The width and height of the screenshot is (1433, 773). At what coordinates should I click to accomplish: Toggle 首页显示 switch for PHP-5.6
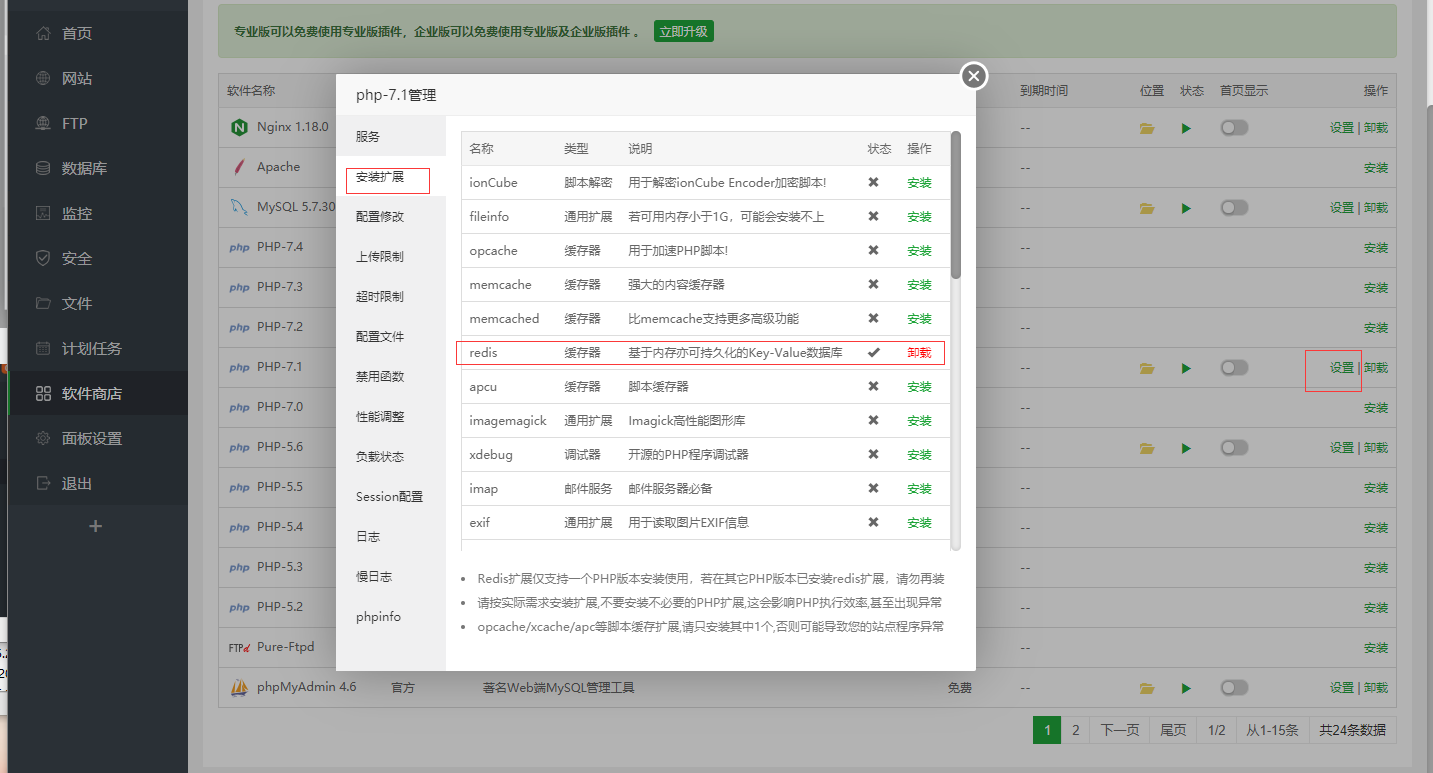click(1234, 447)
